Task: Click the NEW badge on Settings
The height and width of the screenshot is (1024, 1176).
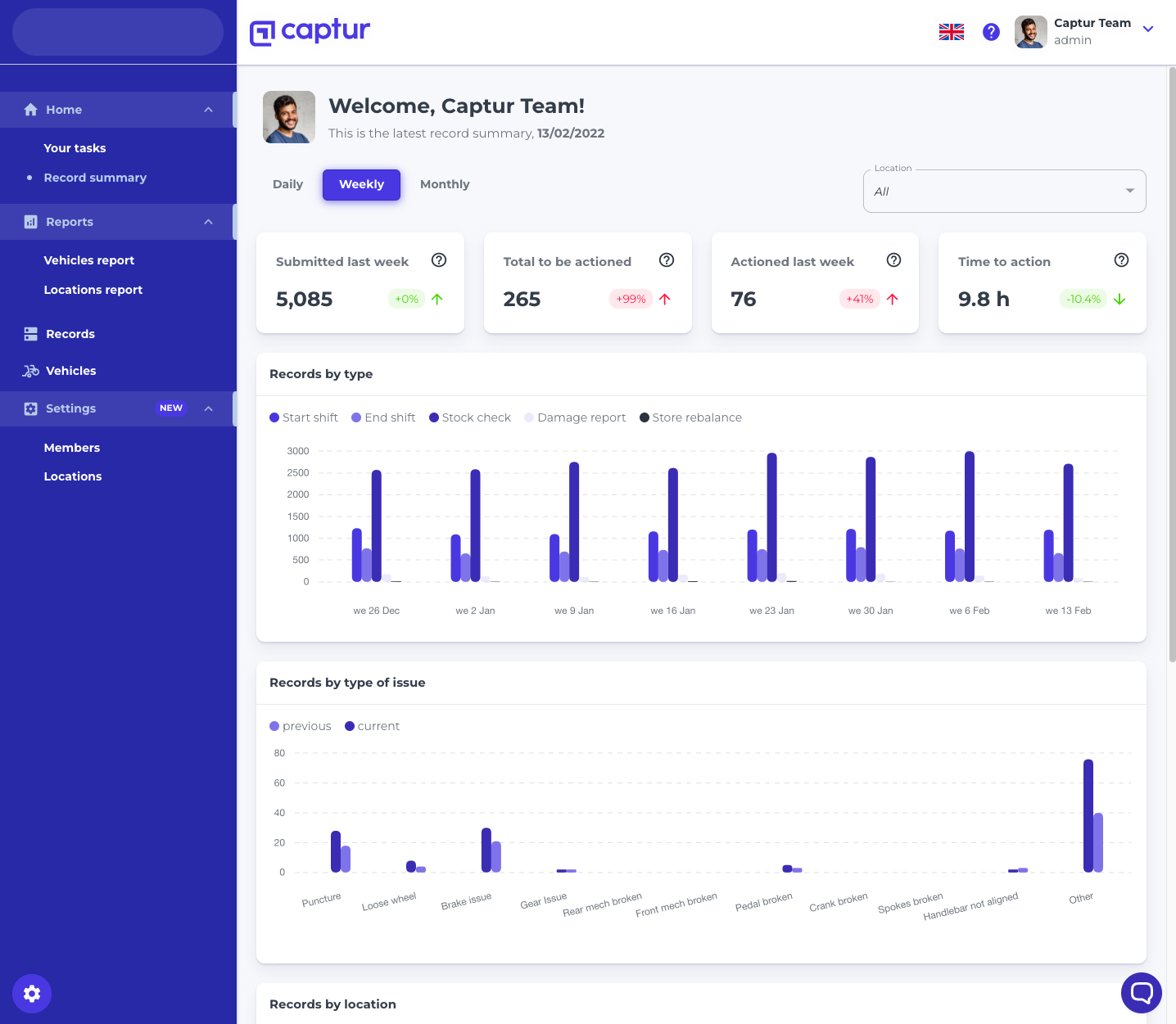Action: coord(171,408)
